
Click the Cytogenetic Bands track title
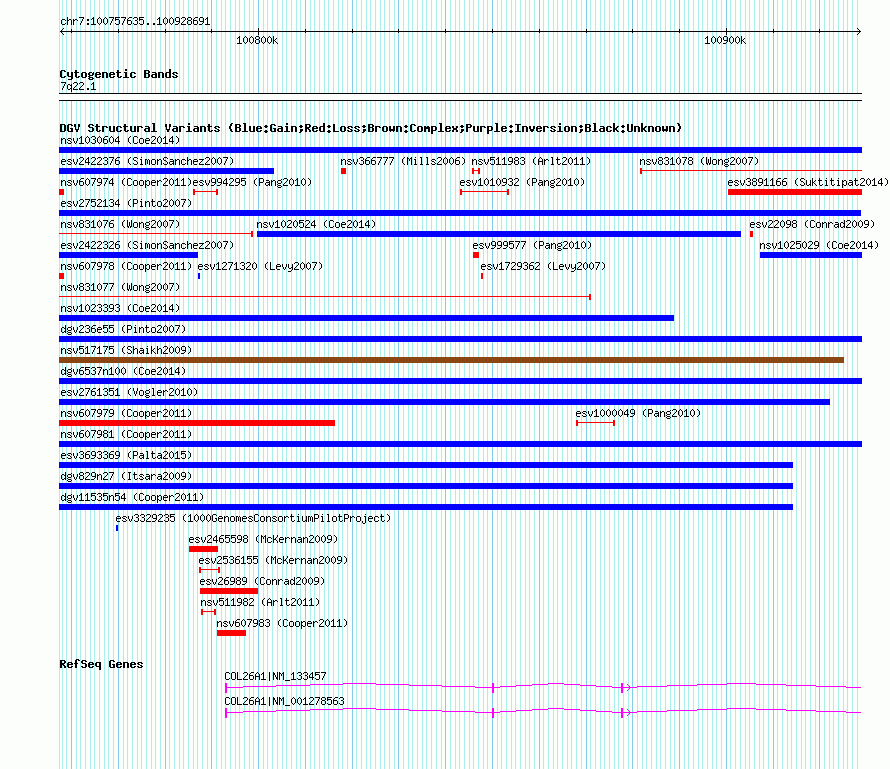click(118, 74)
